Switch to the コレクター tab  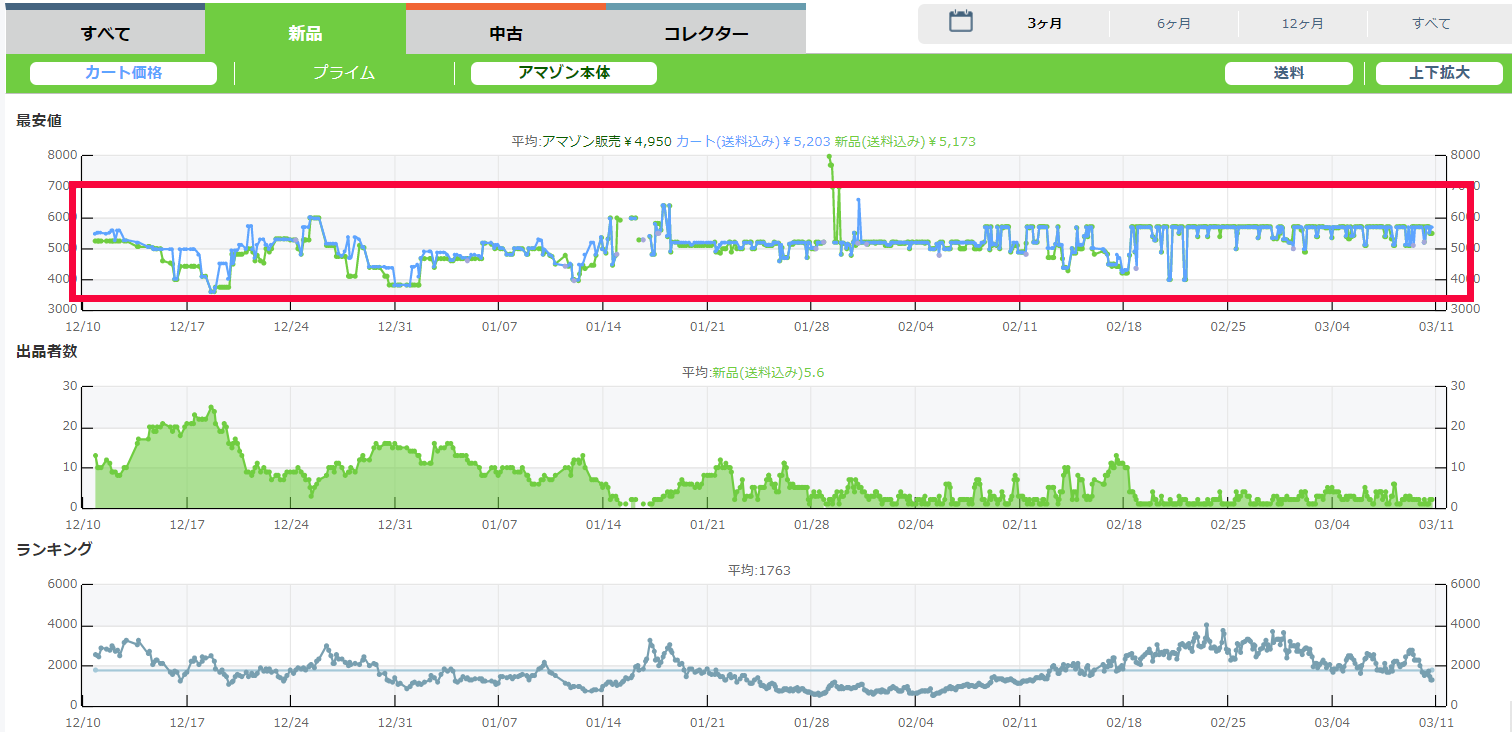click(706, 34)
